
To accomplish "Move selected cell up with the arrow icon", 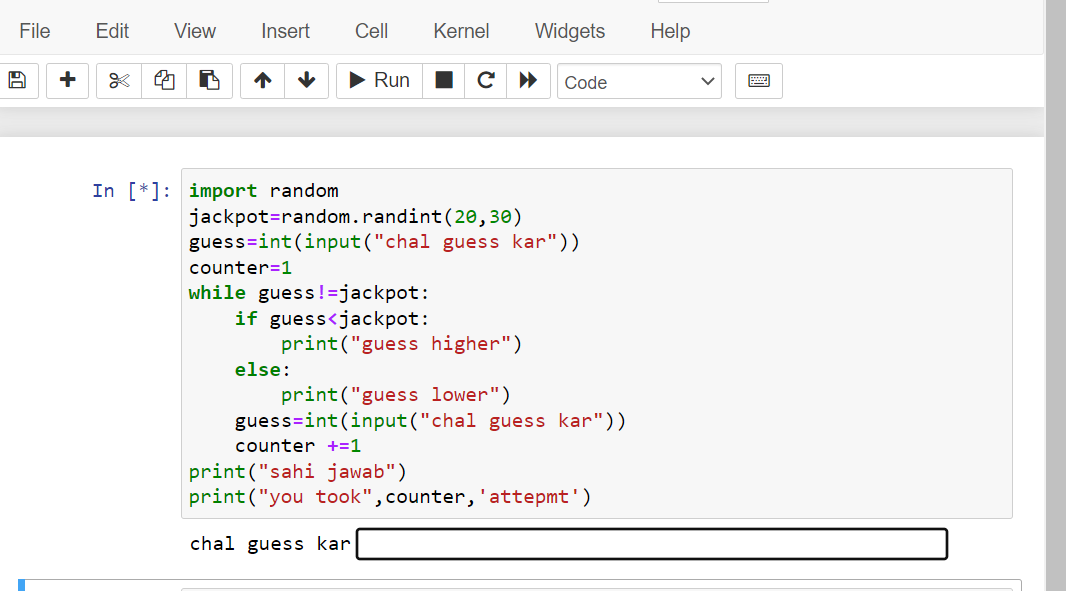I will point(262,81).
